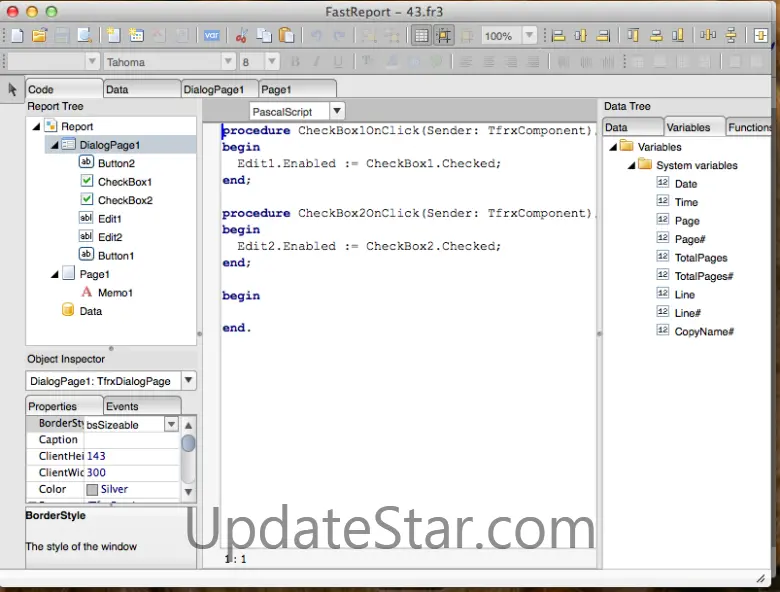This screenshot has width=780, height=592.
Task: Click the code line 'Edit1.Enabled := CheckBox1.Checked;'
Action: (x=369, y=164)
